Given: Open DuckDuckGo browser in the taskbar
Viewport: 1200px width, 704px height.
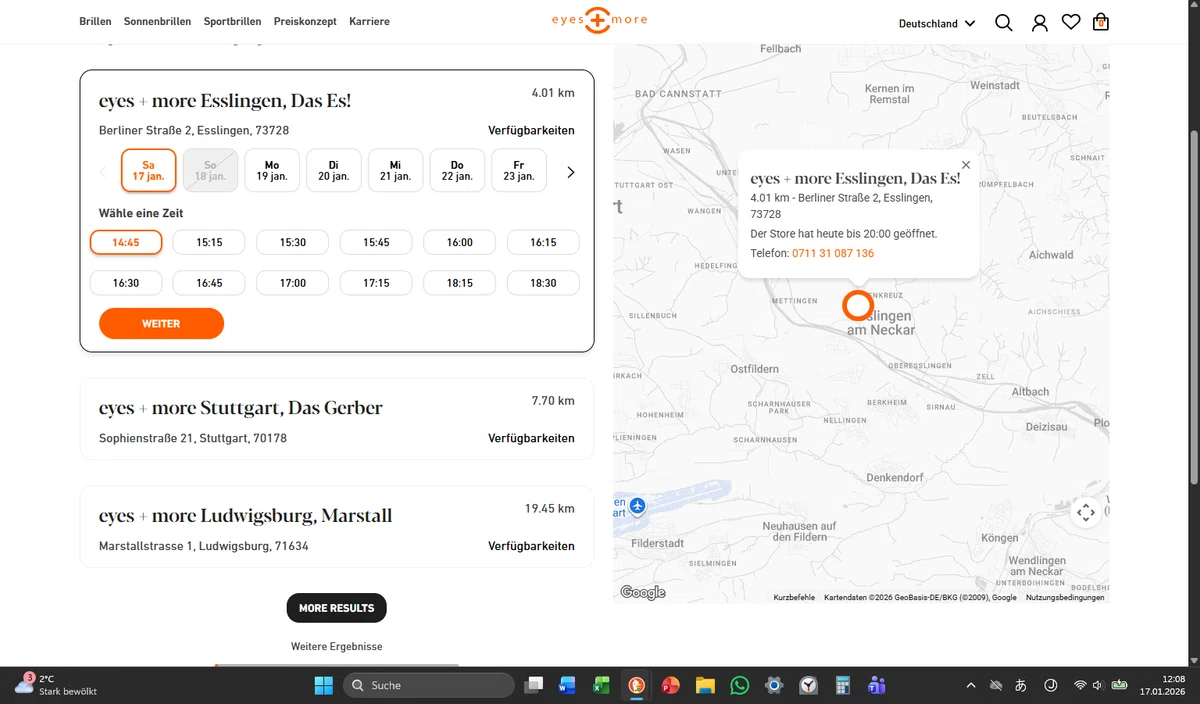Looking at the screenshot, I should click(x=636, y=685).
